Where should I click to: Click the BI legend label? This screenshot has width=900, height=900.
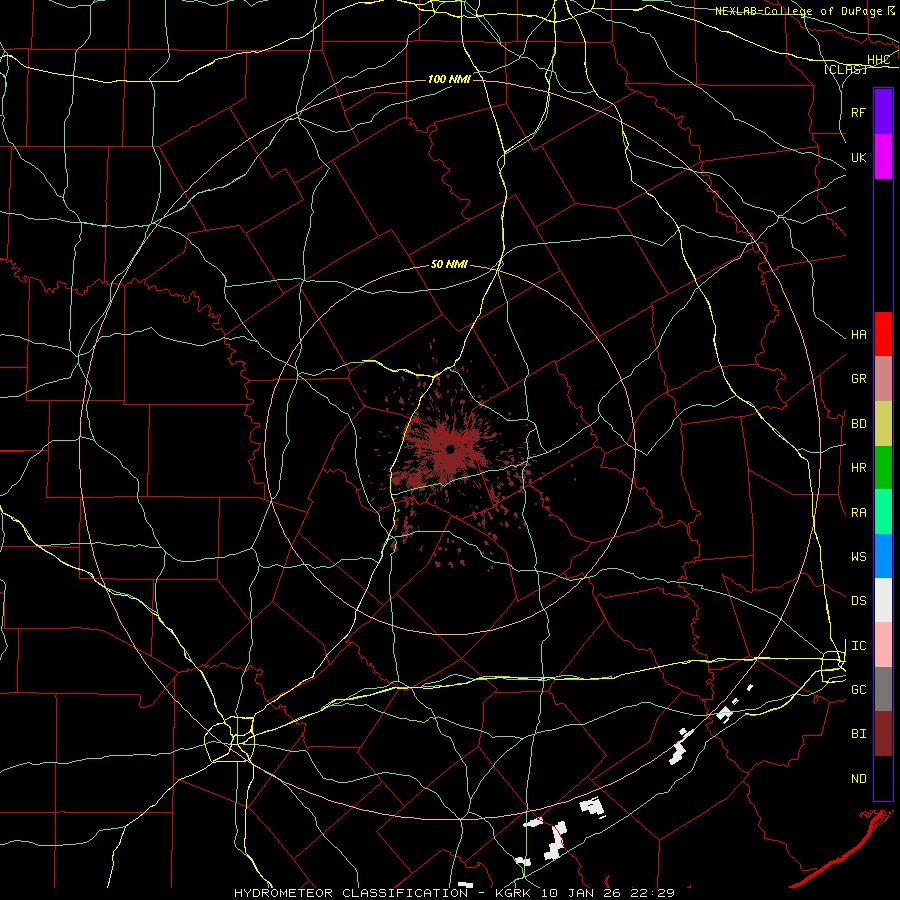pos(858,734)
